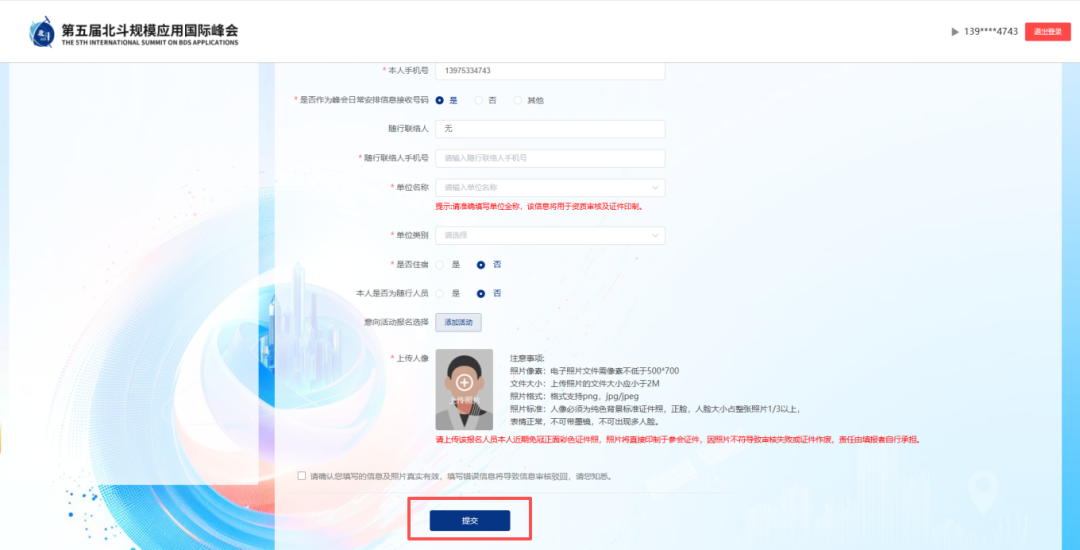Click the 添加活动 add activity button
Viewport: 1080px width, 550px height.
click(x=458, y=322)
